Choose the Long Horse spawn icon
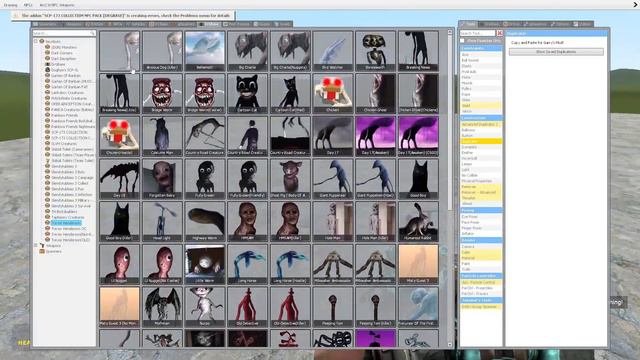Image resolution: width=640 pixels, height=360 pixels. point(247,264)
